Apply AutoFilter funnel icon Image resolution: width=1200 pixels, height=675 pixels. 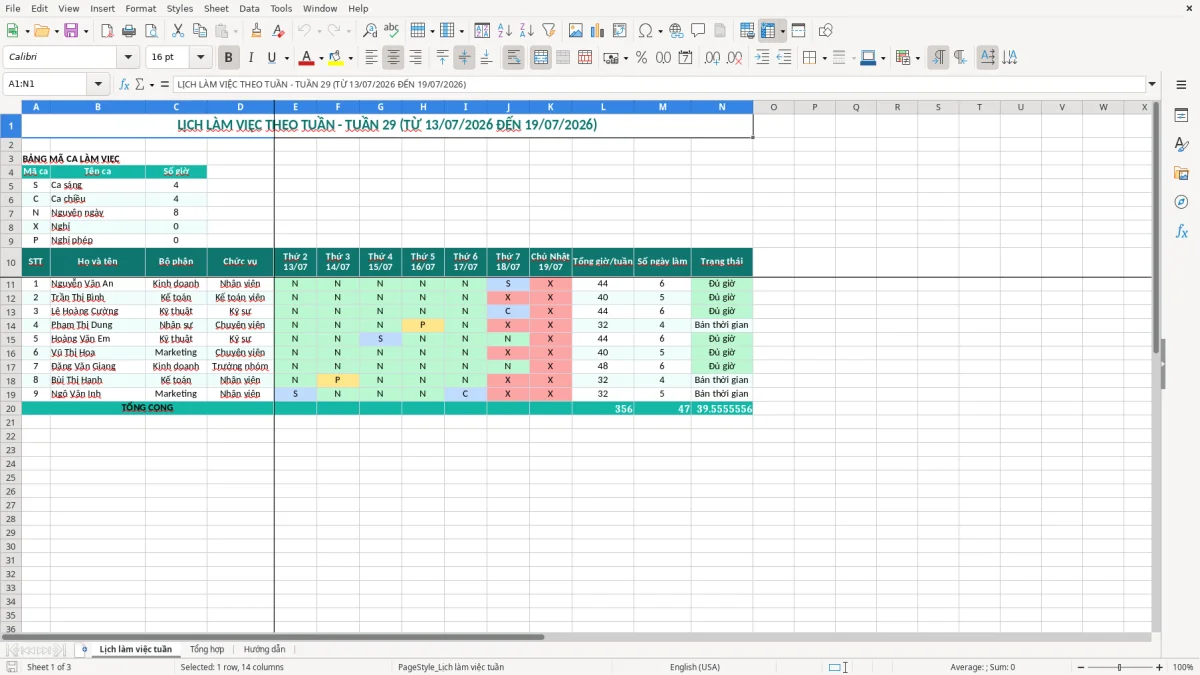549,31
